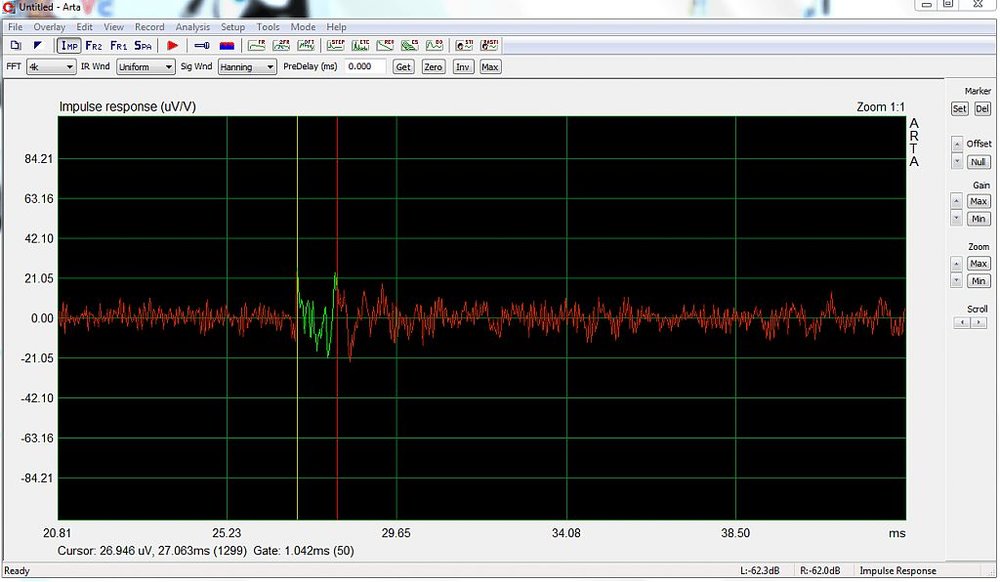
Task: Click the Max button beside Inv
Action: point(490,67)
